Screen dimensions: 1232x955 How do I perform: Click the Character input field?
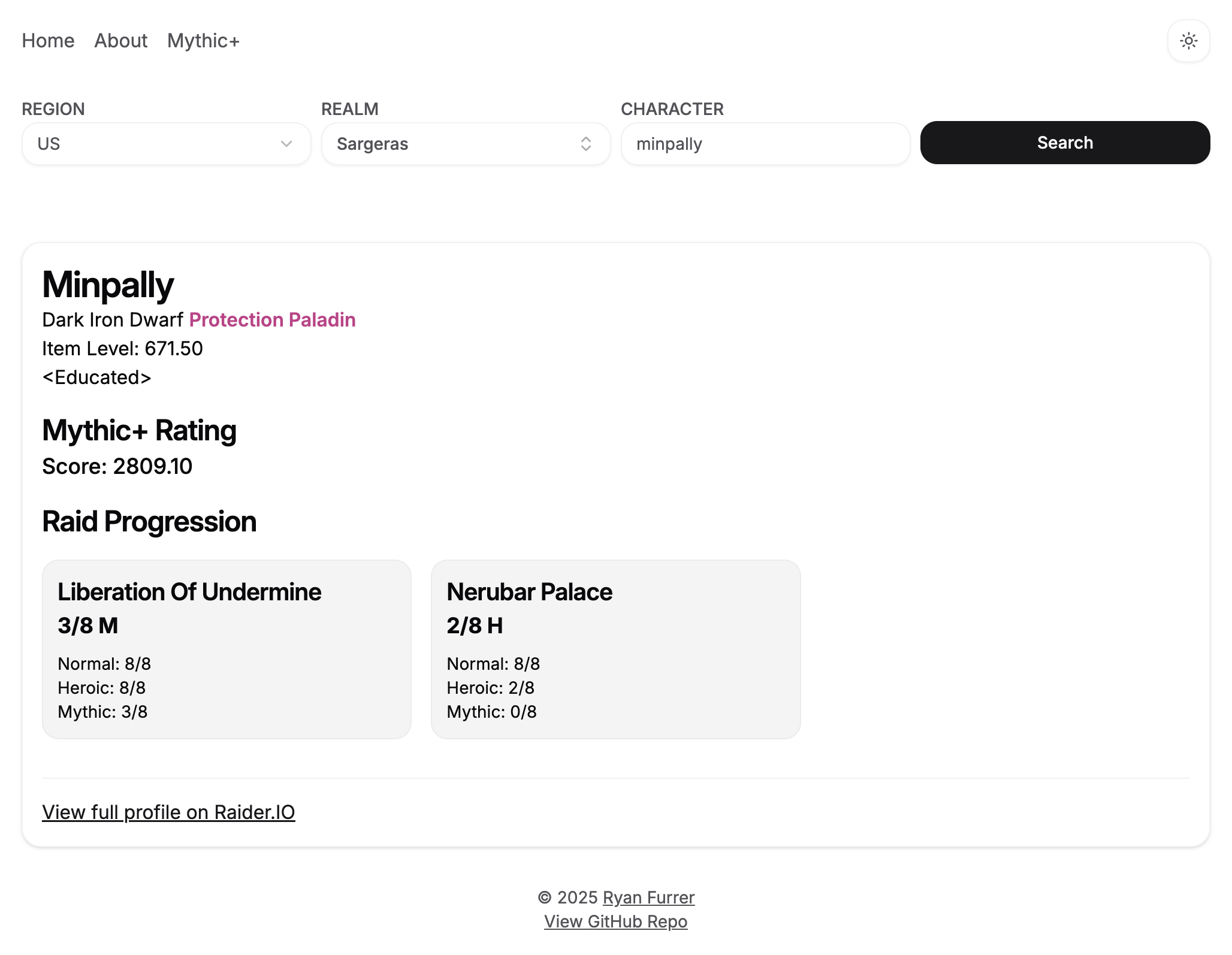click(x=765, y=144)
